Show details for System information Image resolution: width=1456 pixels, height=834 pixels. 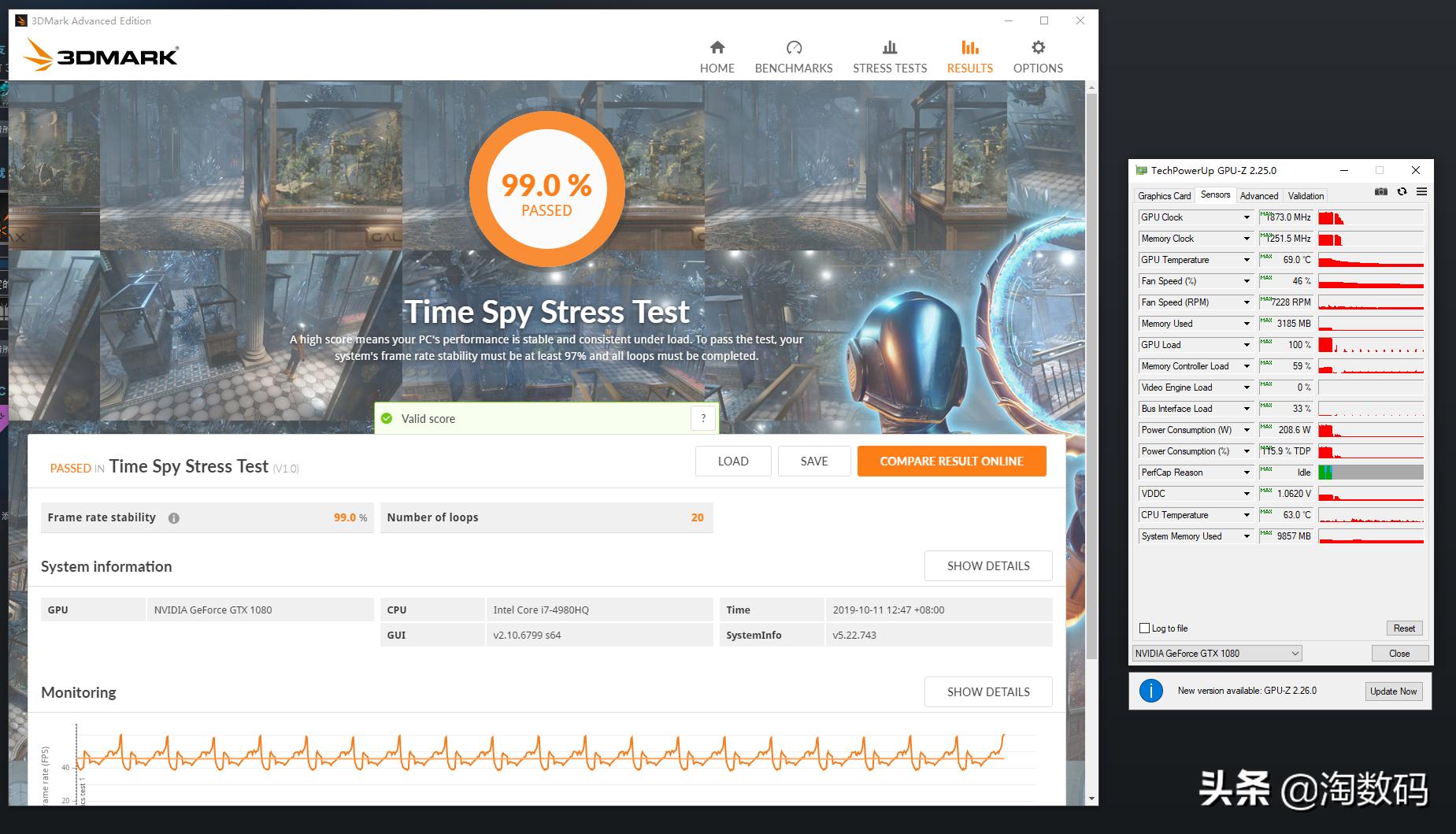tap(988, 566)
